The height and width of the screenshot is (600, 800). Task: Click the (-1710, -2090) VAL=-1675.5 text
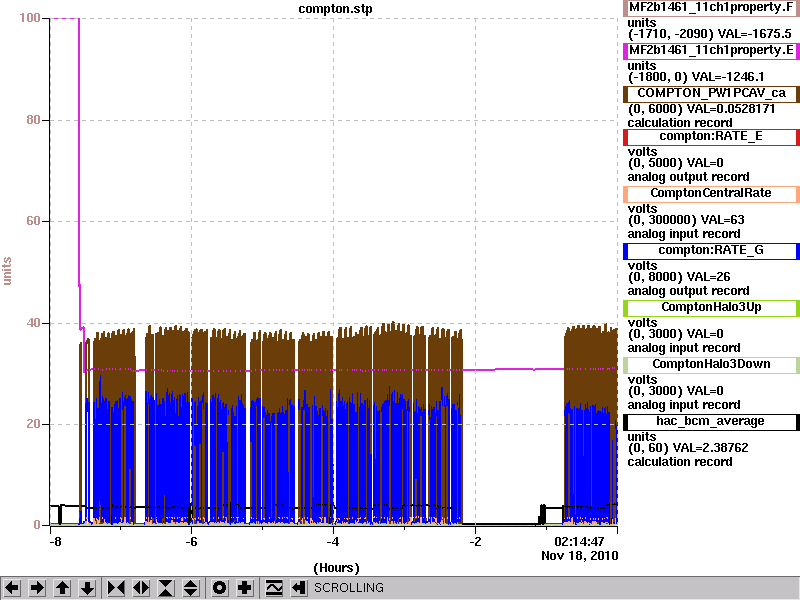click(x=710, y=34)
